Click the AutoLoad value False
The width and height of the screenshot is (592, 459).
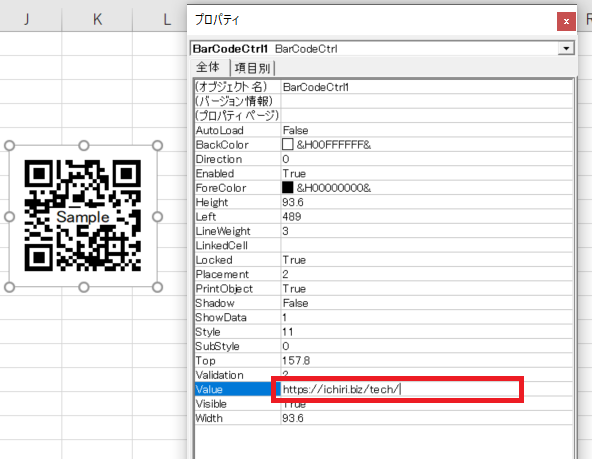pos(296,130)
